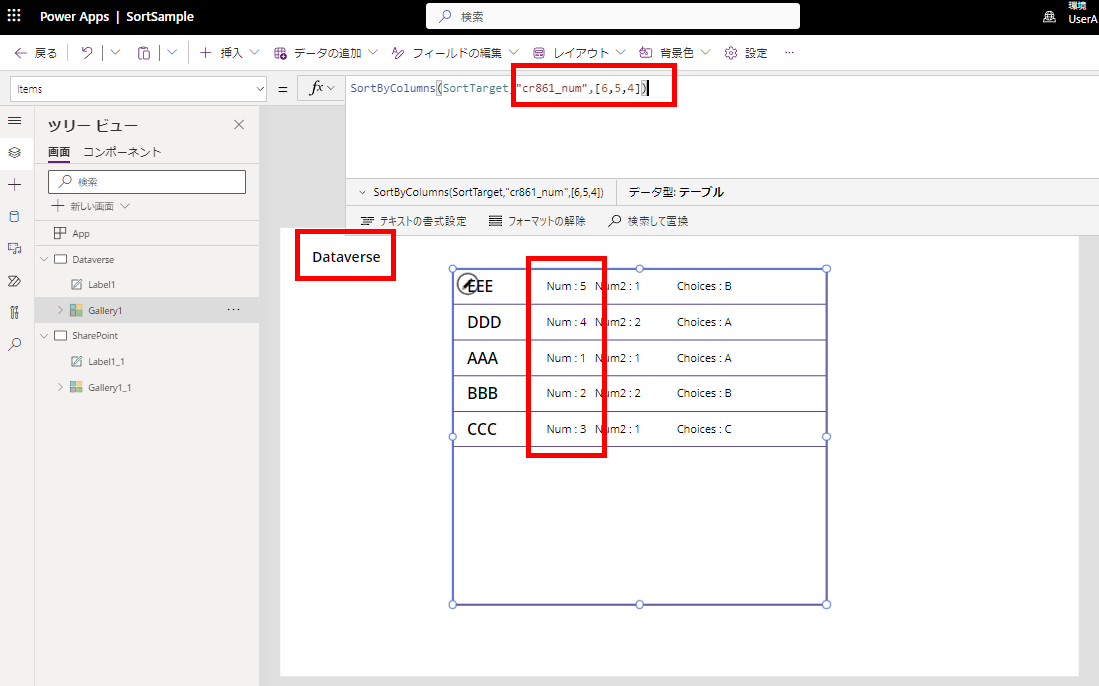Collapse the Dataverse screen node
Screen dimensions: 1099x686
click(44, 259)
